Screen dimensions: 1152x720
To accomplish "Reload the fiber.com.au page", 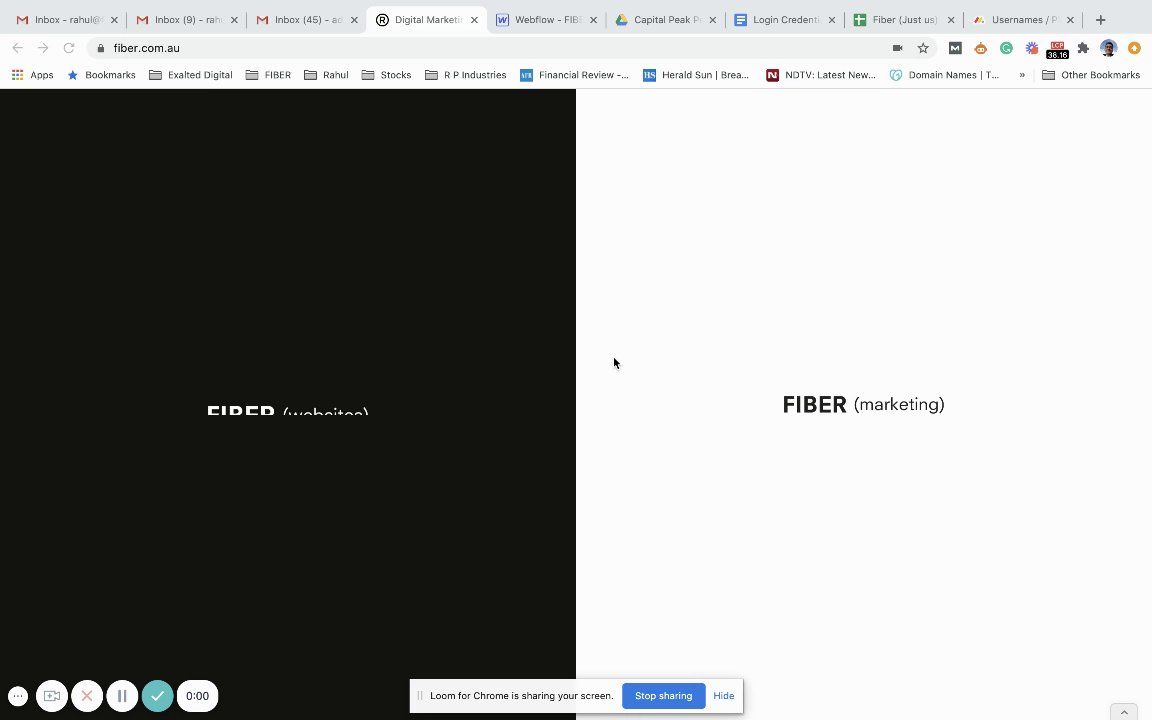I will coord(69,48).
